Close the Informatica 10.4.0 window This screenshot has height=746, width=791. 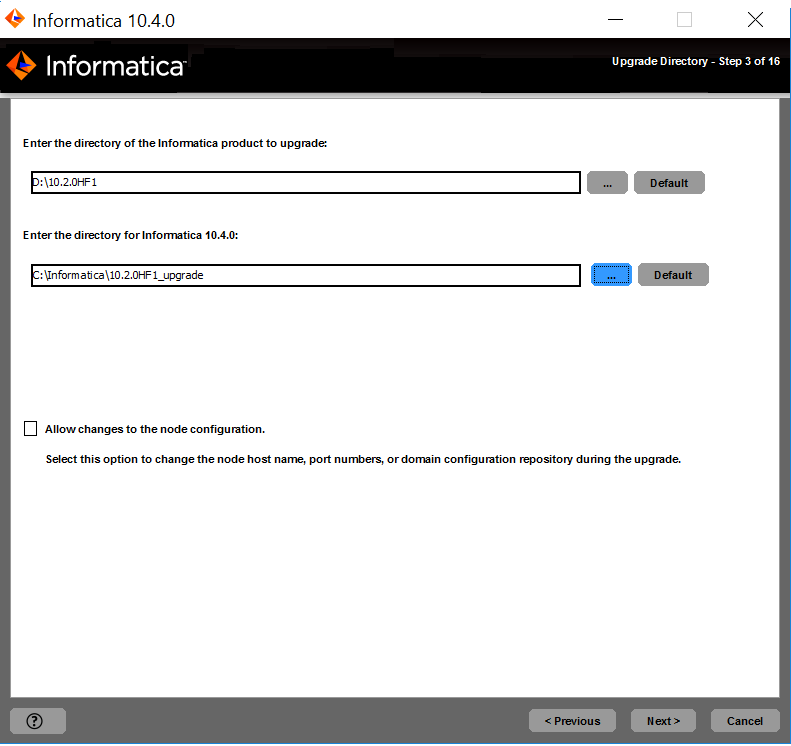click(755, 20)
